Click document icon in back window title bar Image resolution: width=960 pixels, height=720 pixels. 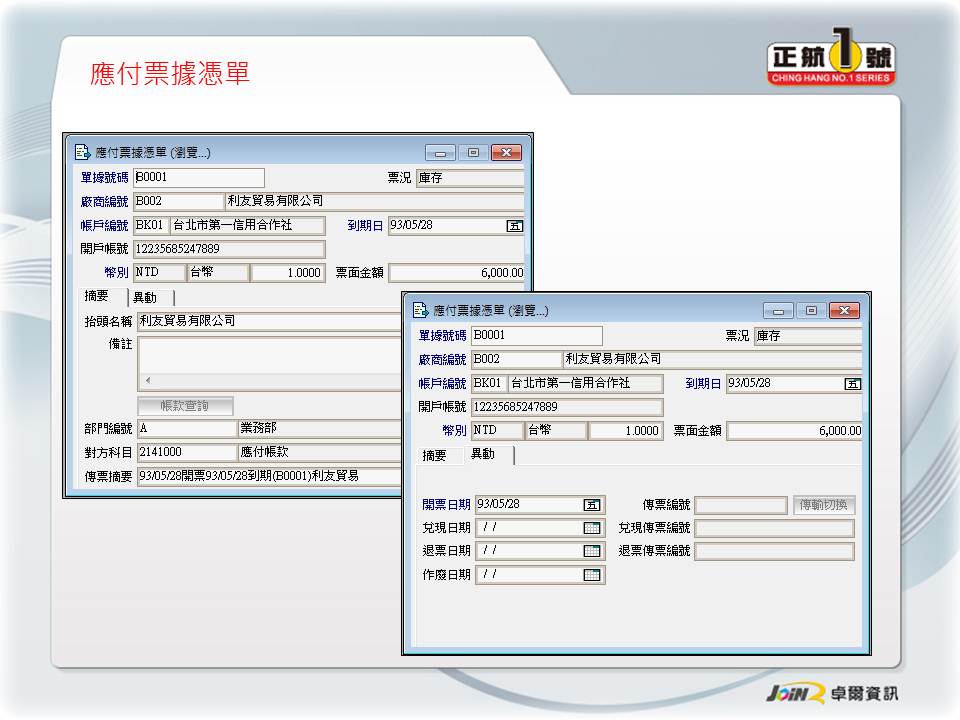coord(83,153)
